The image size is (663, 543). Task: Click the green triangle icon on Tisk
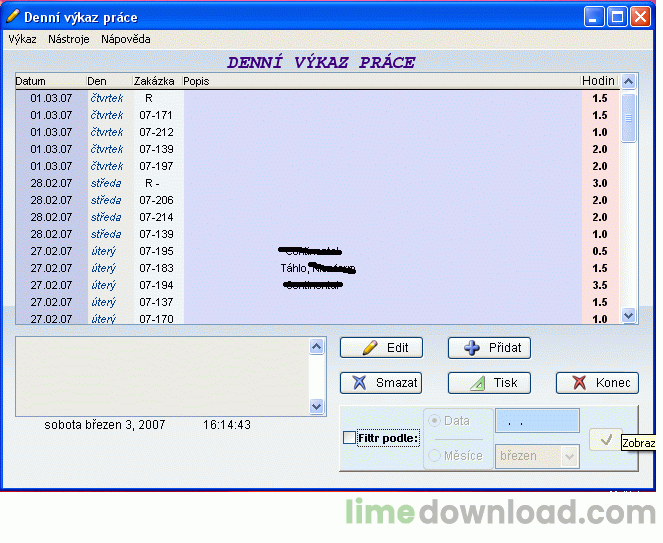click(x=478, y=383)
